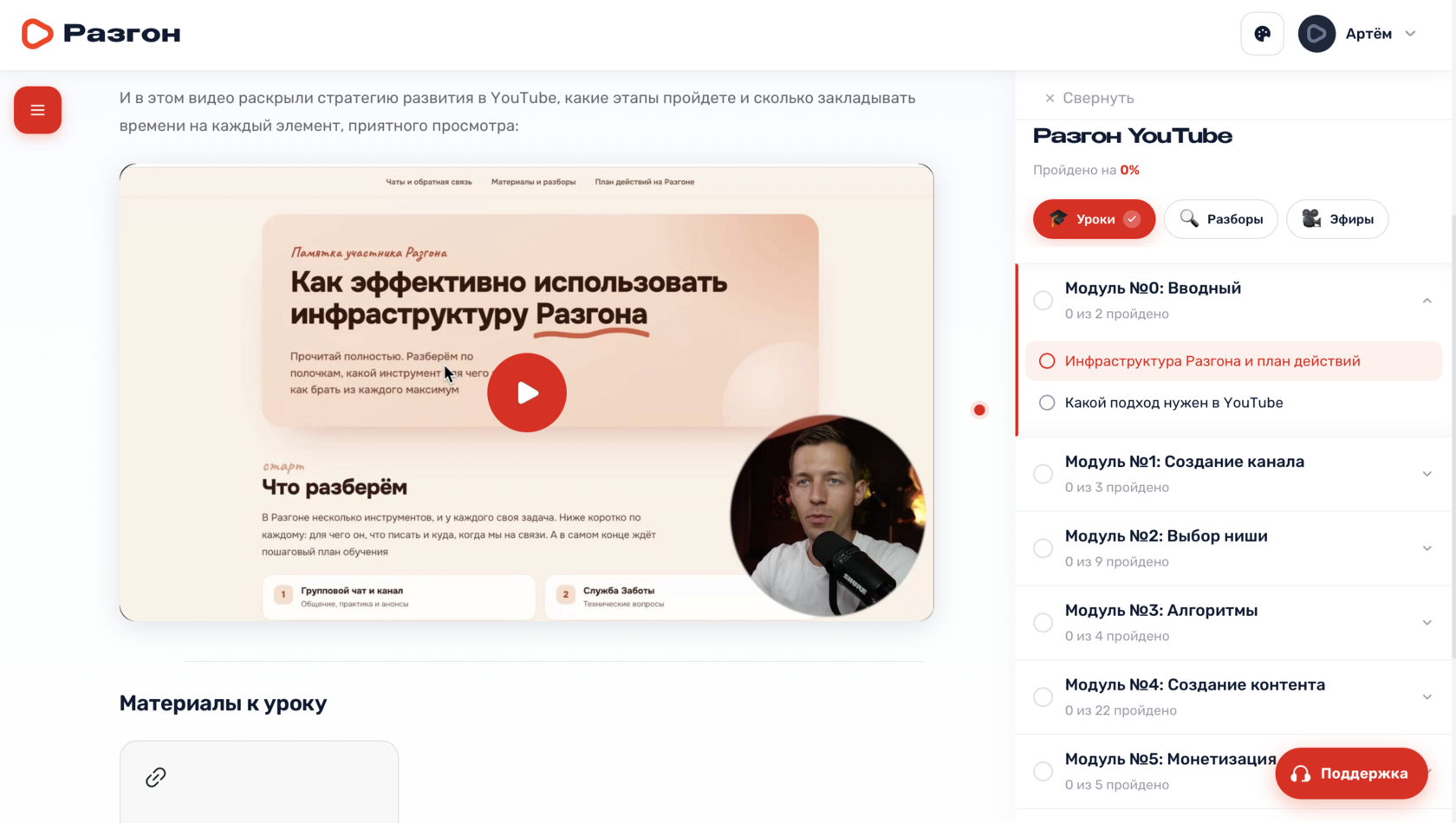Toggle completion circle for Модуль №0
The image size is (1456, 823).
coord(1043,301)
